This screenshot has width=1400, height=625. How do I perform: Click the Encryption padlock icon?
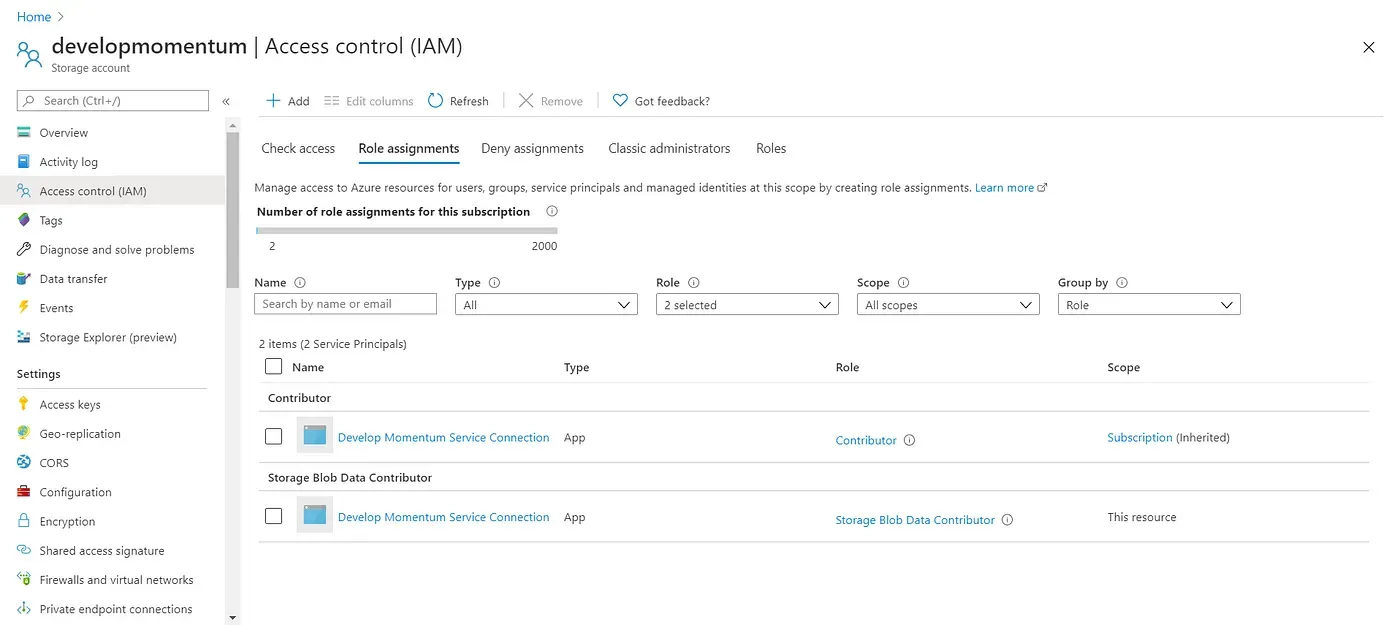[x=24, y=521]
